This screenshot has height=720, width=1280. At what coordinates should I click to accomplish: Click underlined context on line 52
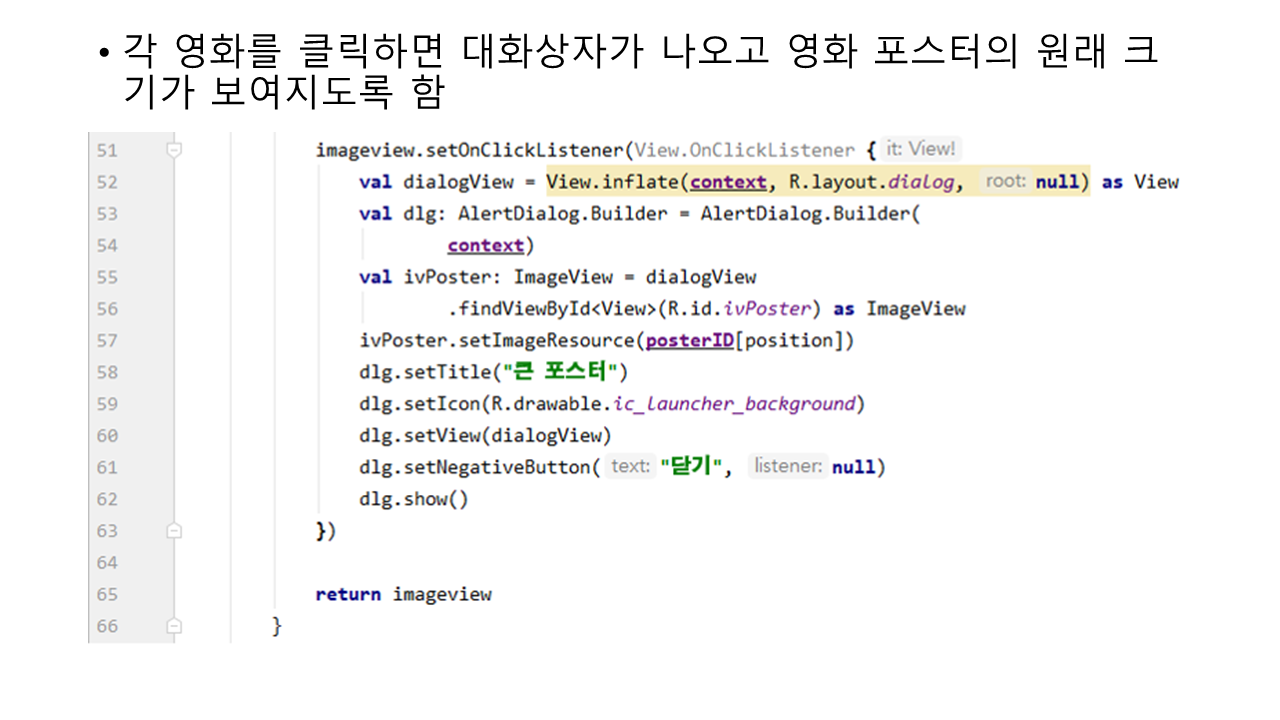point(728,182)
